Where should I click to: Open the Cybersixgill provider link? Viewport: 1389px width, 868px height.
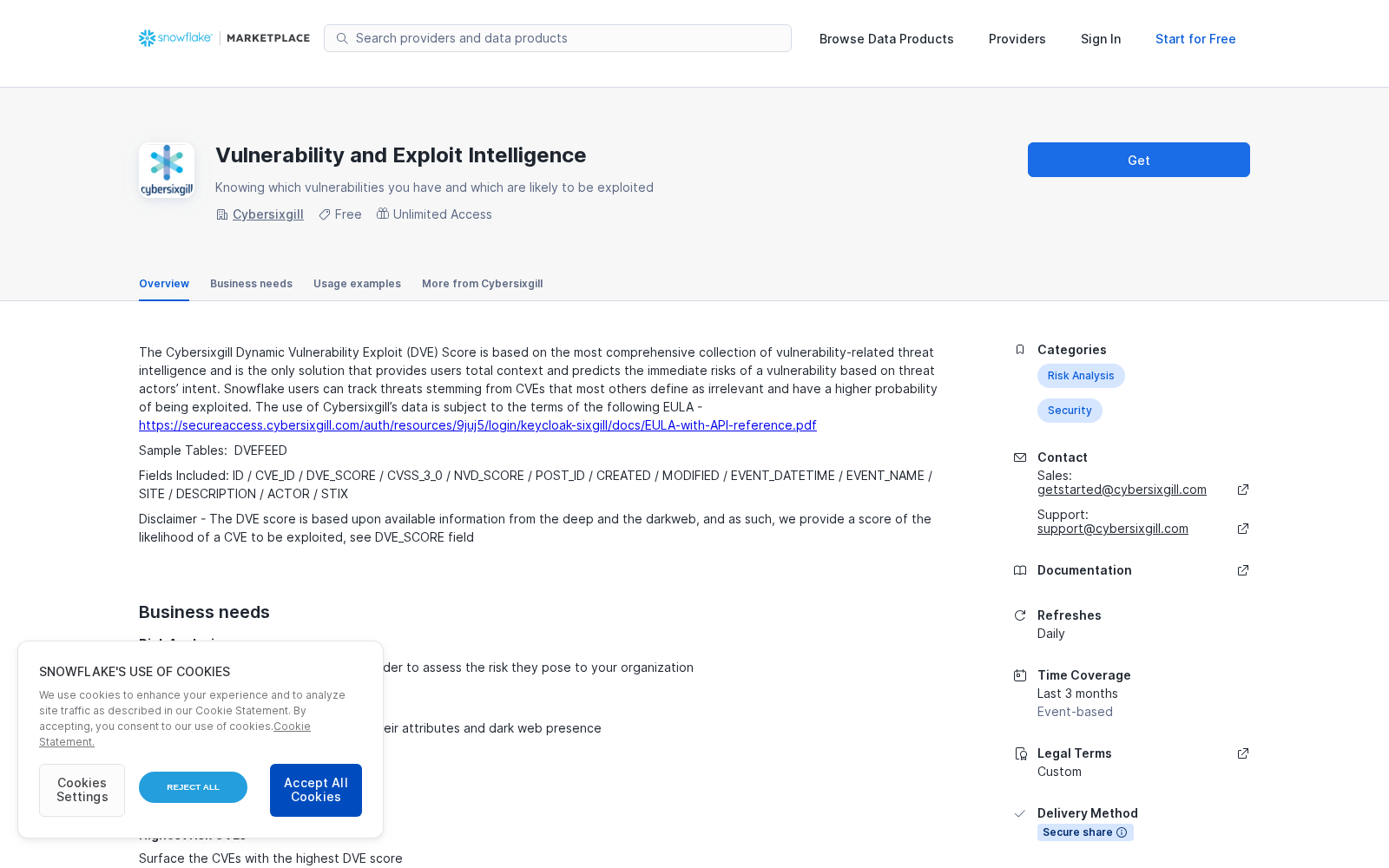pos(268,214)
